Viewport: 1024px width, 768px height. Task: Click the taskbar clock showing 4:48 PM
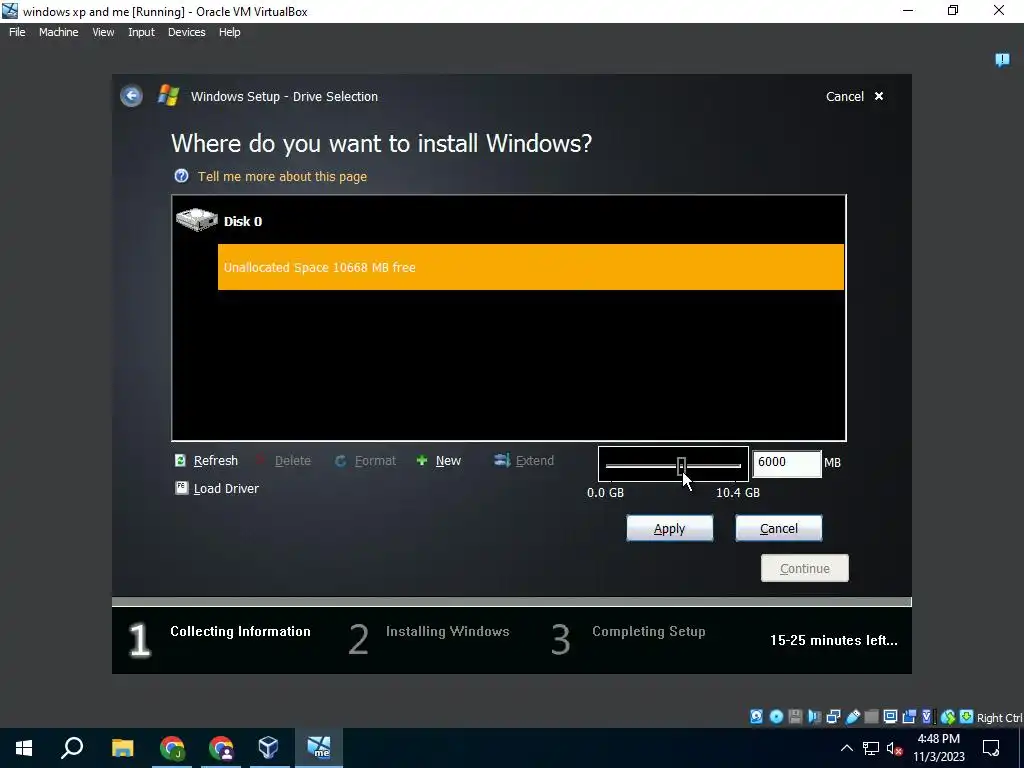pyautogui.click(x=938, y=748)
